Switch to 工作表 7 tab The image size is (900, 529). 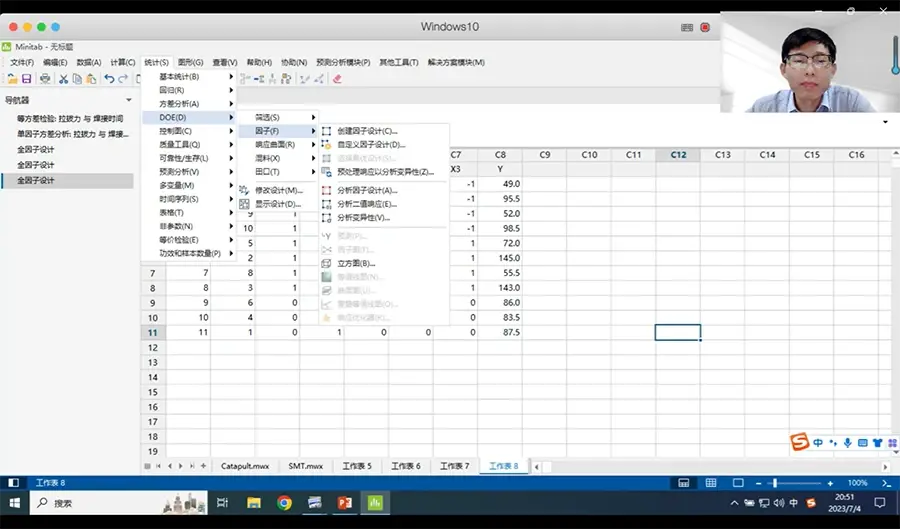coord(455,466)
